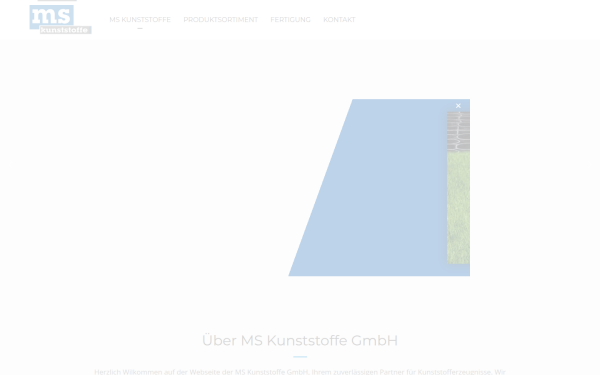
Task: Click the grass and stone image thumbnail
Action: pyautogui.click(x=458, y=188)
